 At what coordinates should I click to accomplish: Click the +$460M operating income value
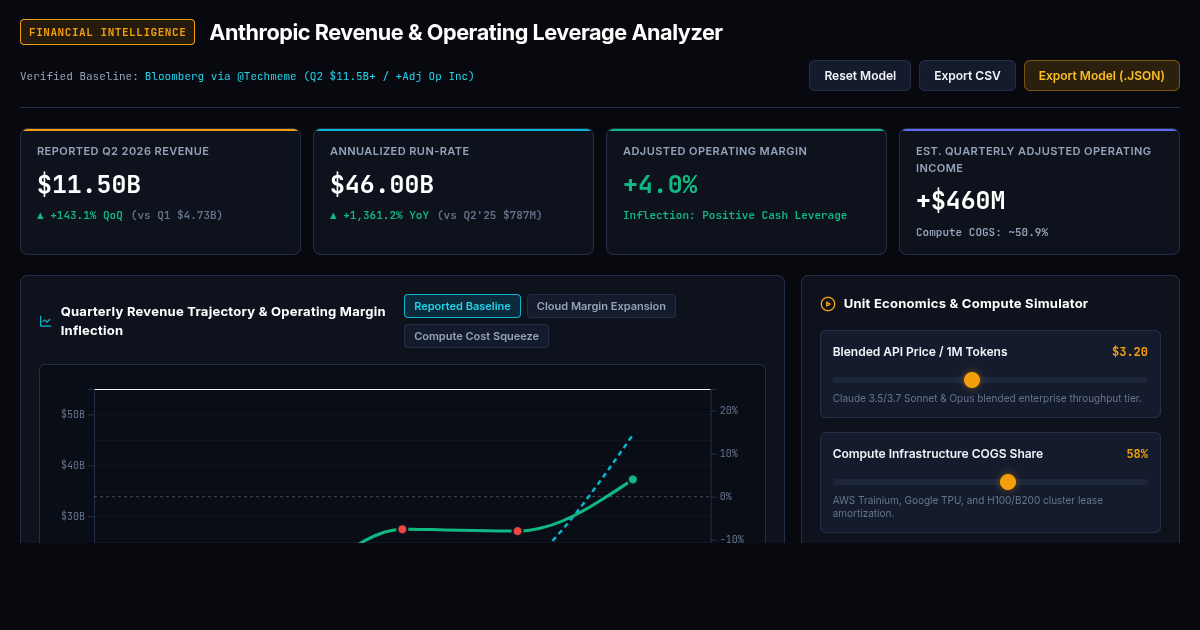(960, 201)
